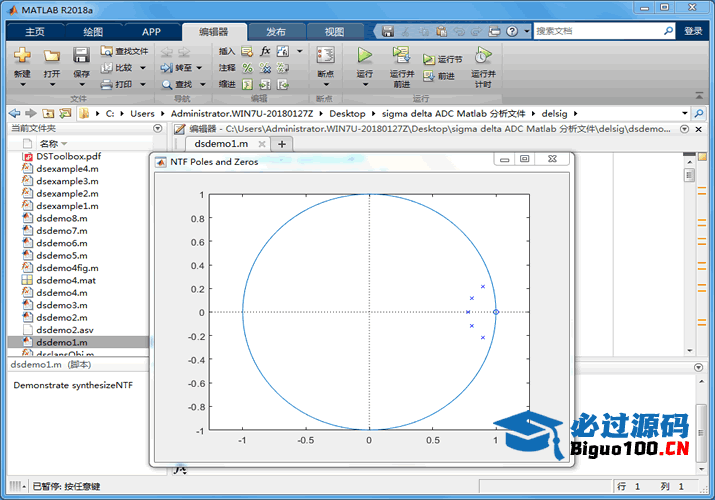
Task: Open the address bar path history dropdown
Action: pyautogui.click(x=684, y=113)
